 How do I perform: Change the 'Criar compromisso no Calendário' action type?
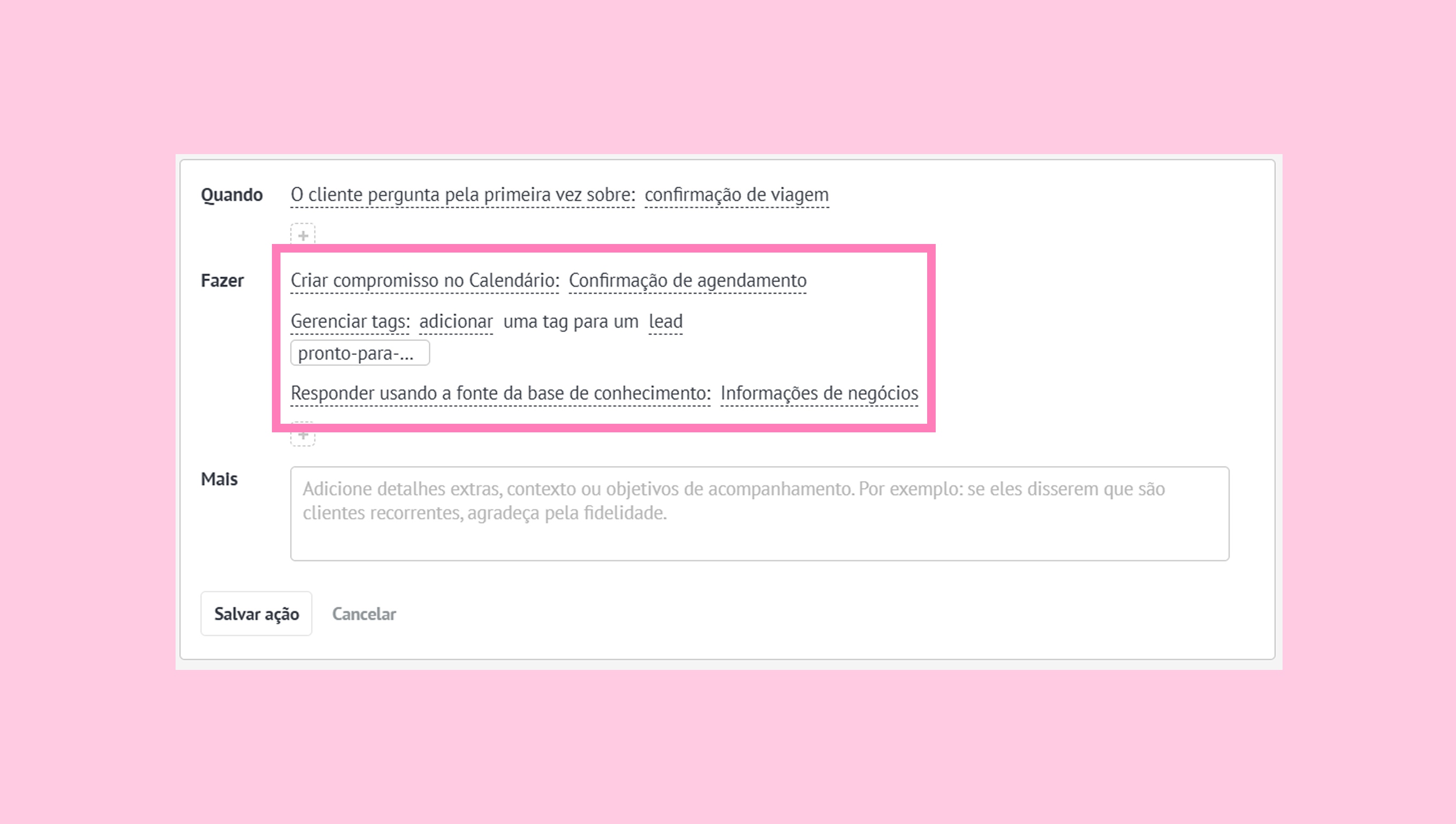pyautogui.click(x=425, y=281)
